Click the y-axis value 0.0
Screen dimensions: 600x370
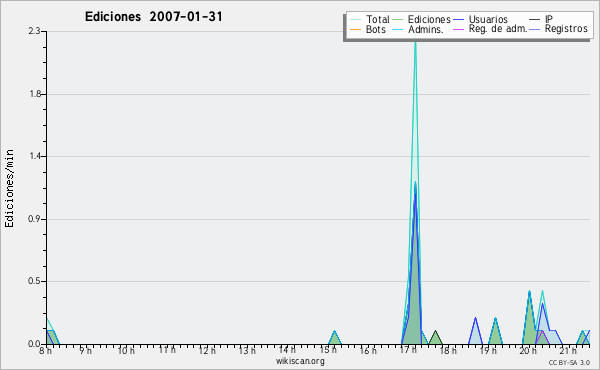pyautogui.click(x=34, y=344)
